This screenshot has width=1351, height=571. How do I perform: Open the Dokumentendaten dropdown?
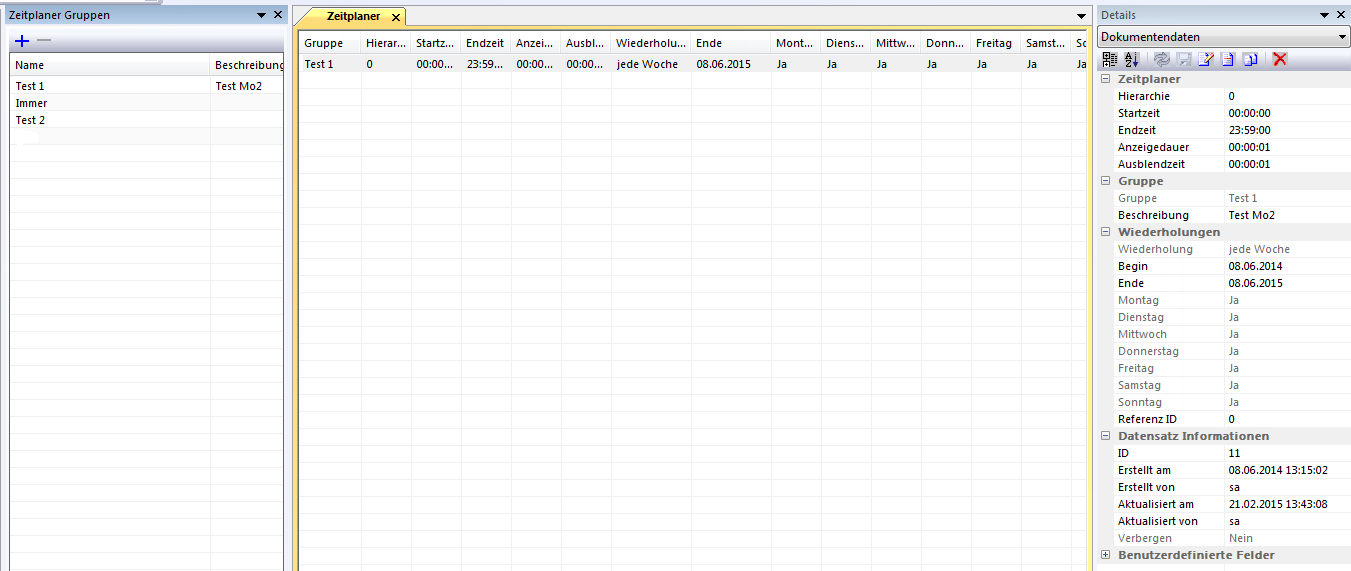tap(1341, 37)
